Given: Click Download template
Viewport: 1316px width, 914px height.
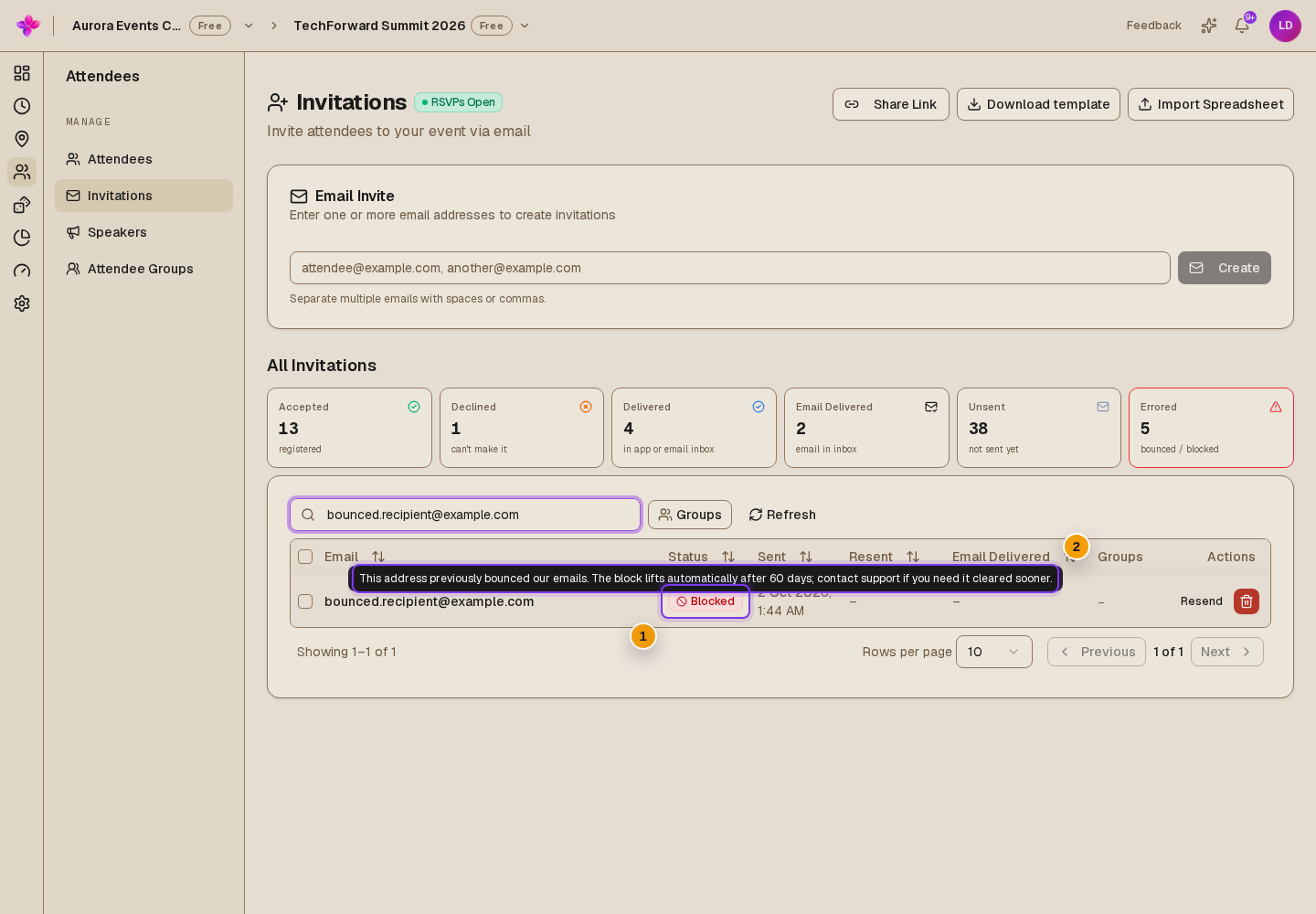Looking at the screenshot, I should [1038, 104].
